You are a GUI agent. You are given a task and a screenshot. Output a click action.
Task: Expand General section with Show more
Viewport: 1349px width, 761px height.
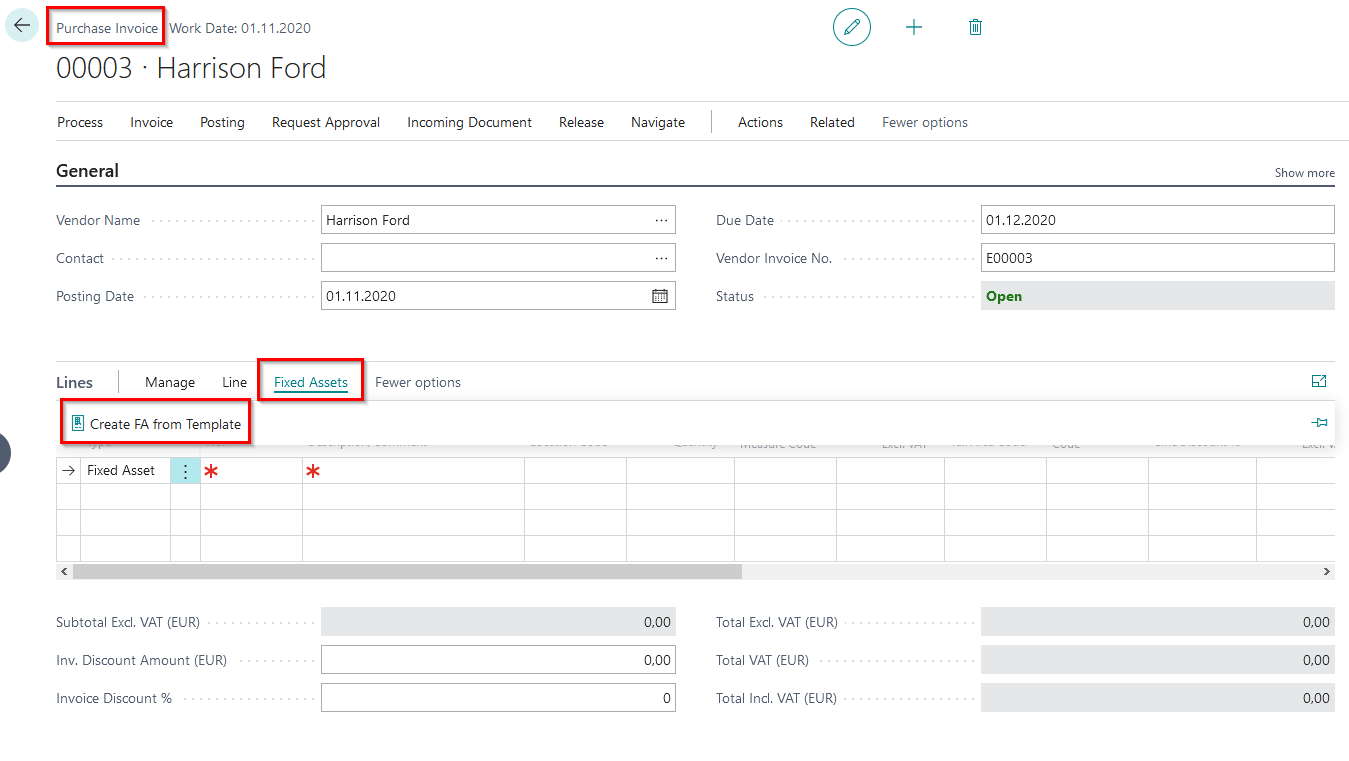(x=1304, y=173)
